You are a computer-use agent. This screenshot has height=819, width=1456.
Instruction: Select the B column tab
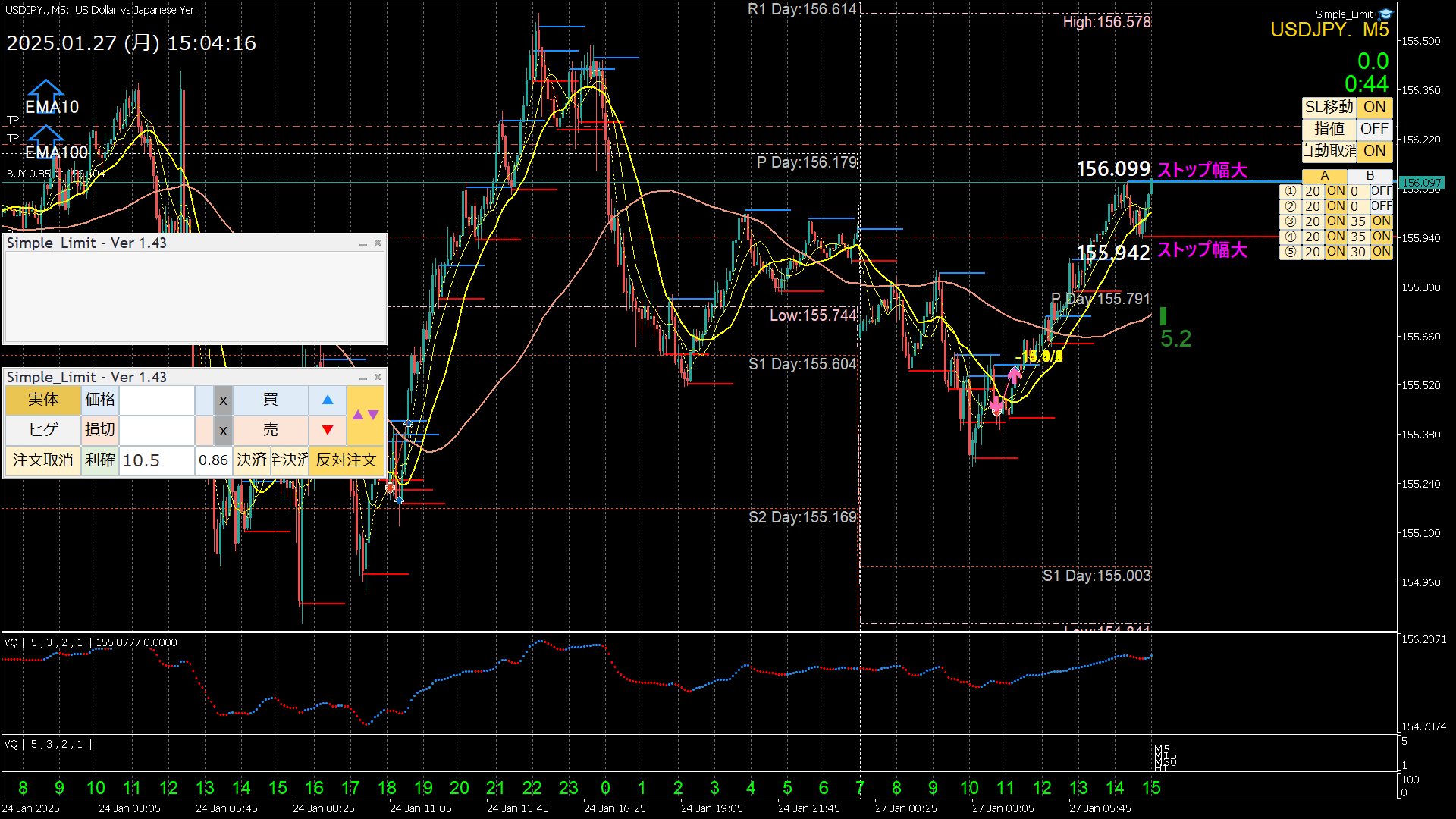pyautogui.click(x=1370, y=176)
